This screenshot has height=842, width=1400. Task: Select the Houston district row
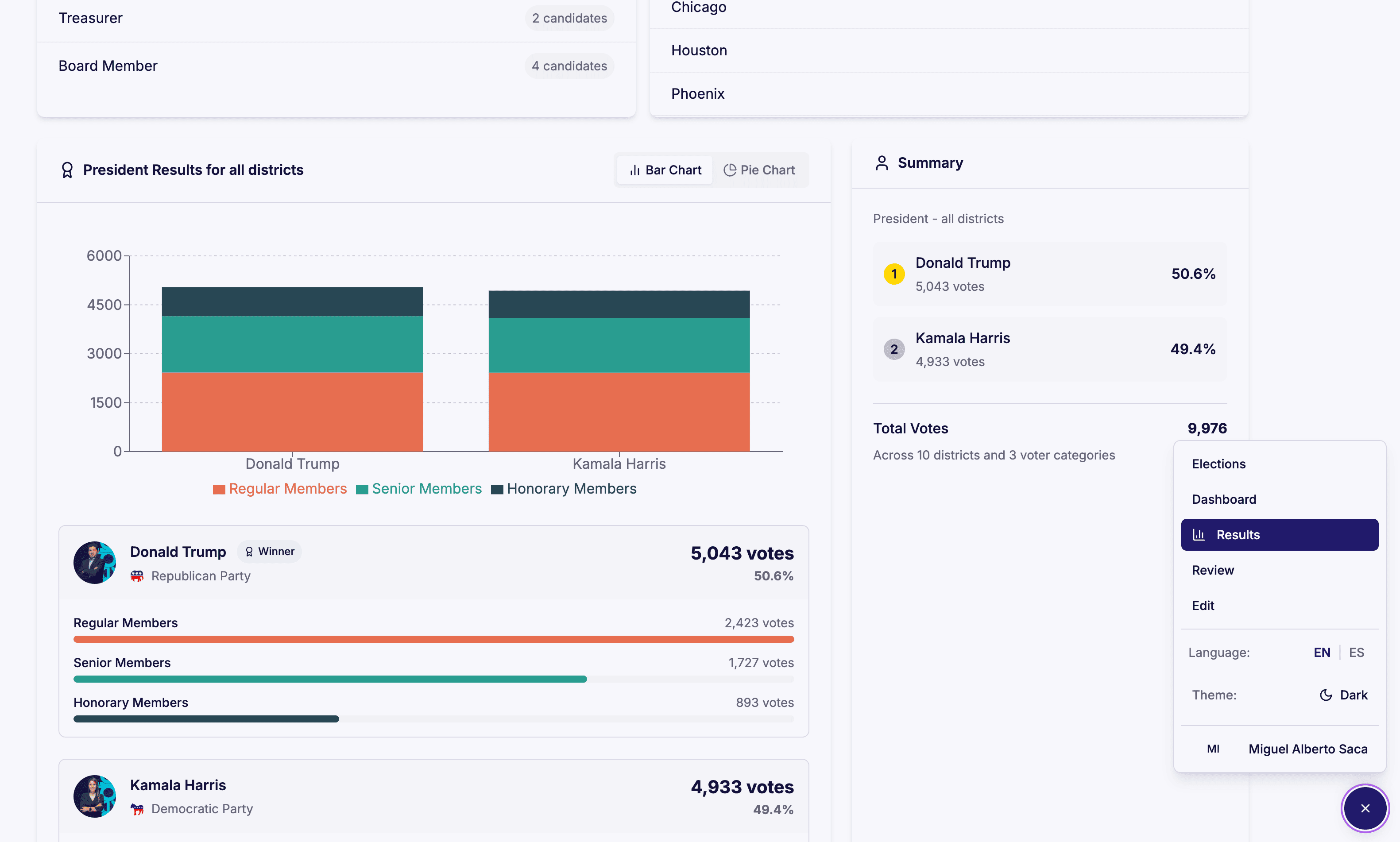[x=948, y=50]
